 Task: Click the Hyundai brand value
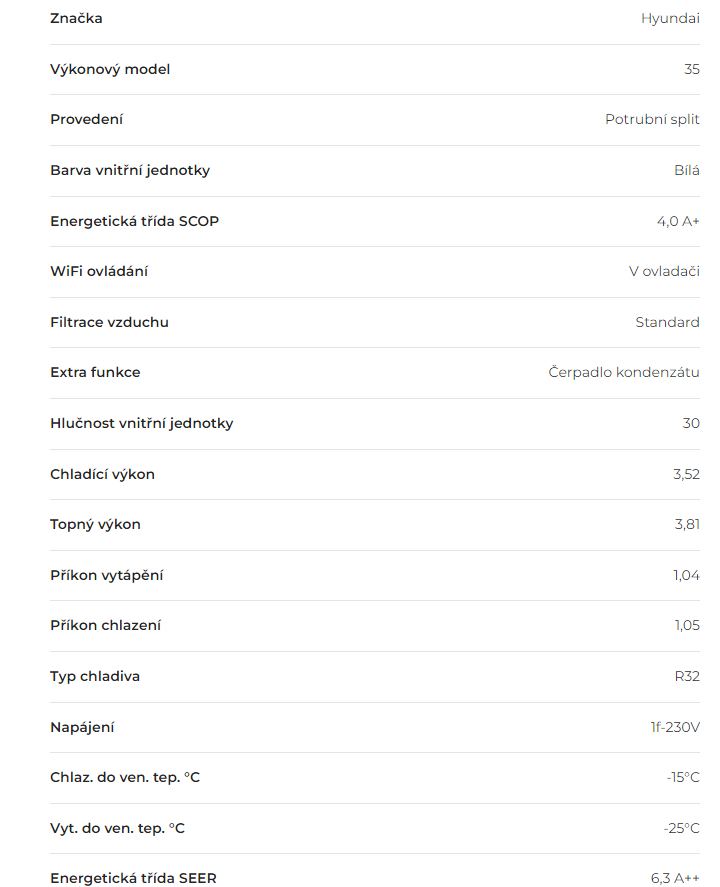(670, 19)
